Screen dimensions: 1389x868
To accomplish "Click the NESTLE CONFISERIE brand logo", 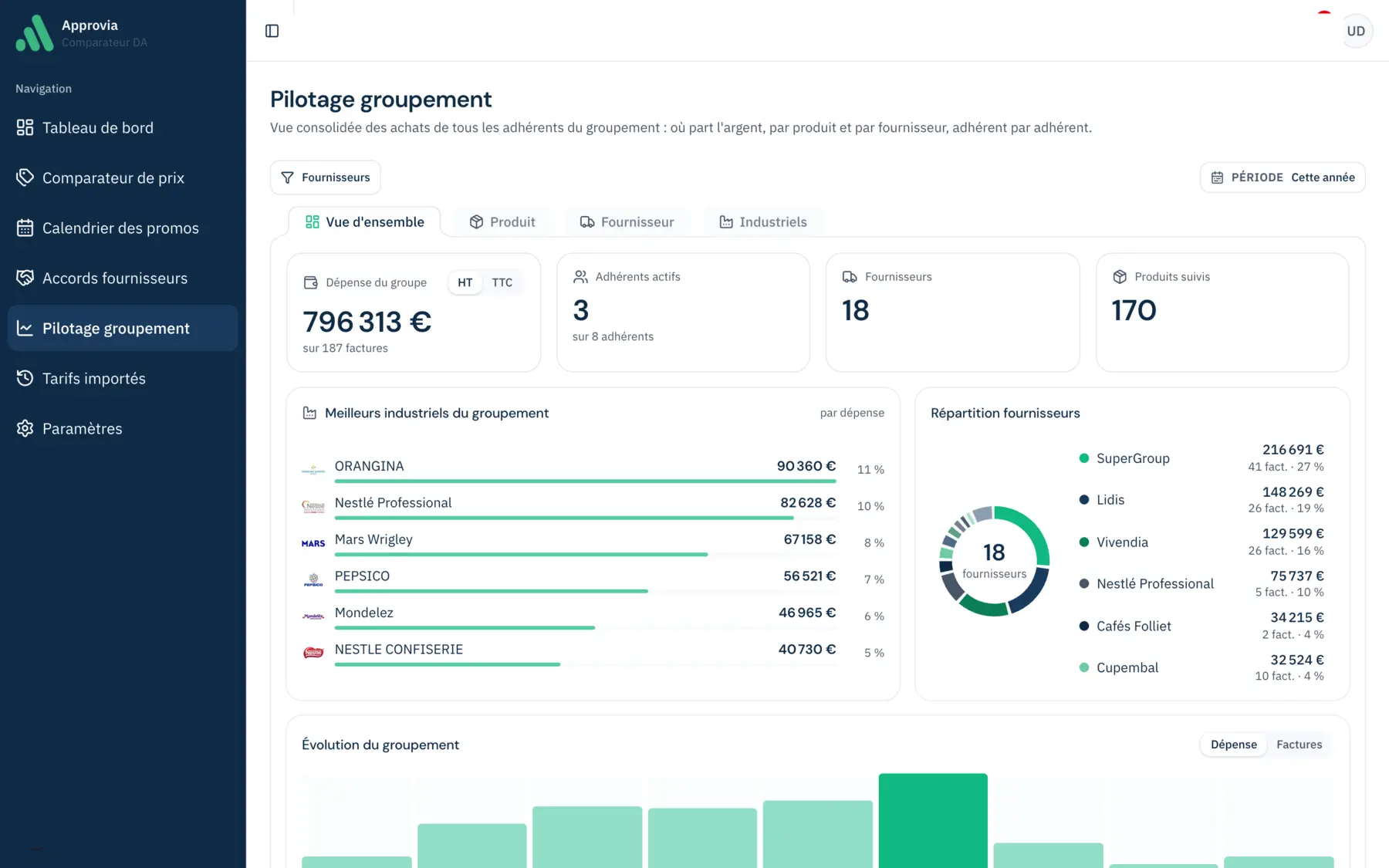I will [x=313, y=653].
